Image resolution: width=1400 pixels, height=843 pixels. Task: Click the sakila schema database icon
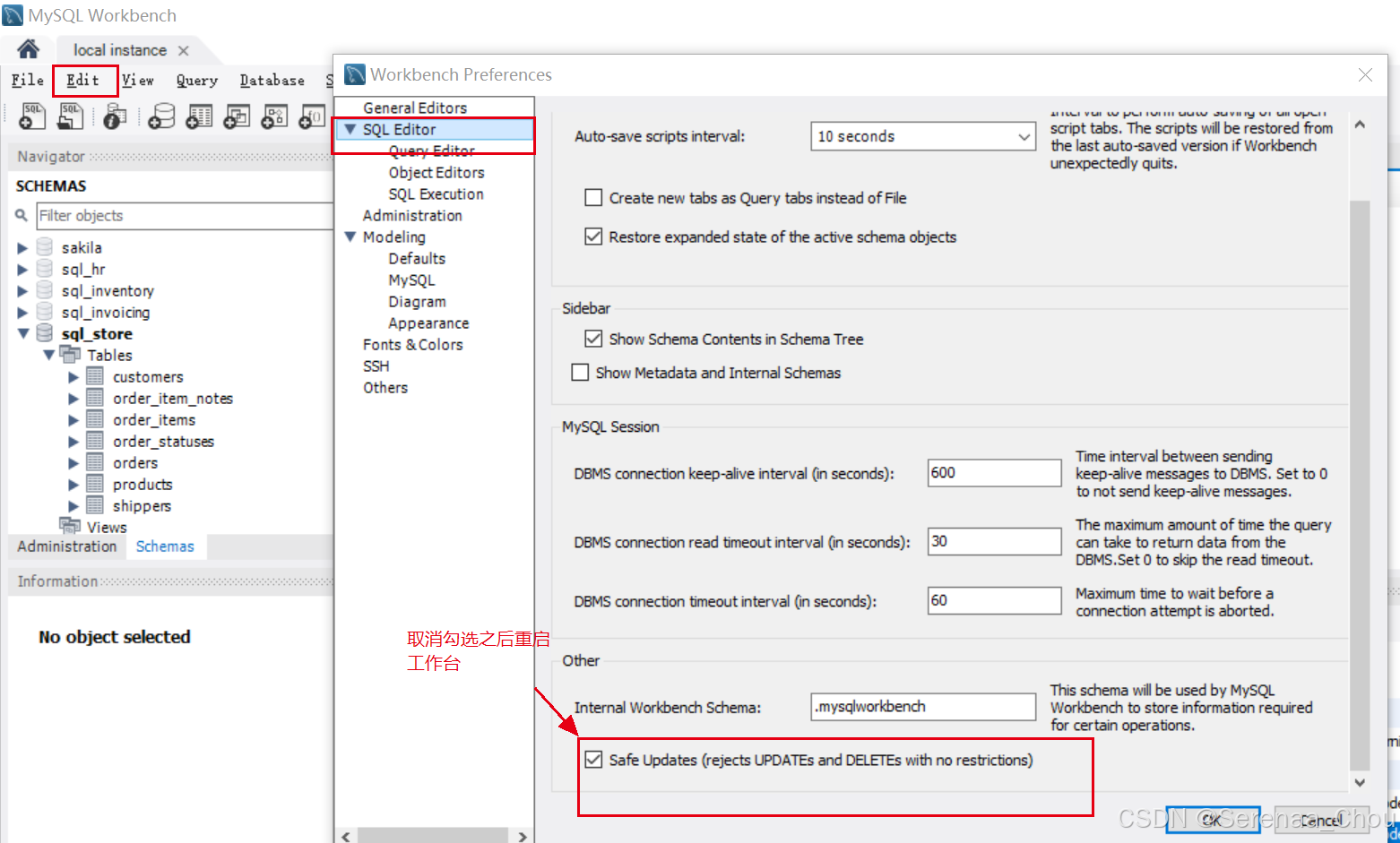[x=45, y=247]
